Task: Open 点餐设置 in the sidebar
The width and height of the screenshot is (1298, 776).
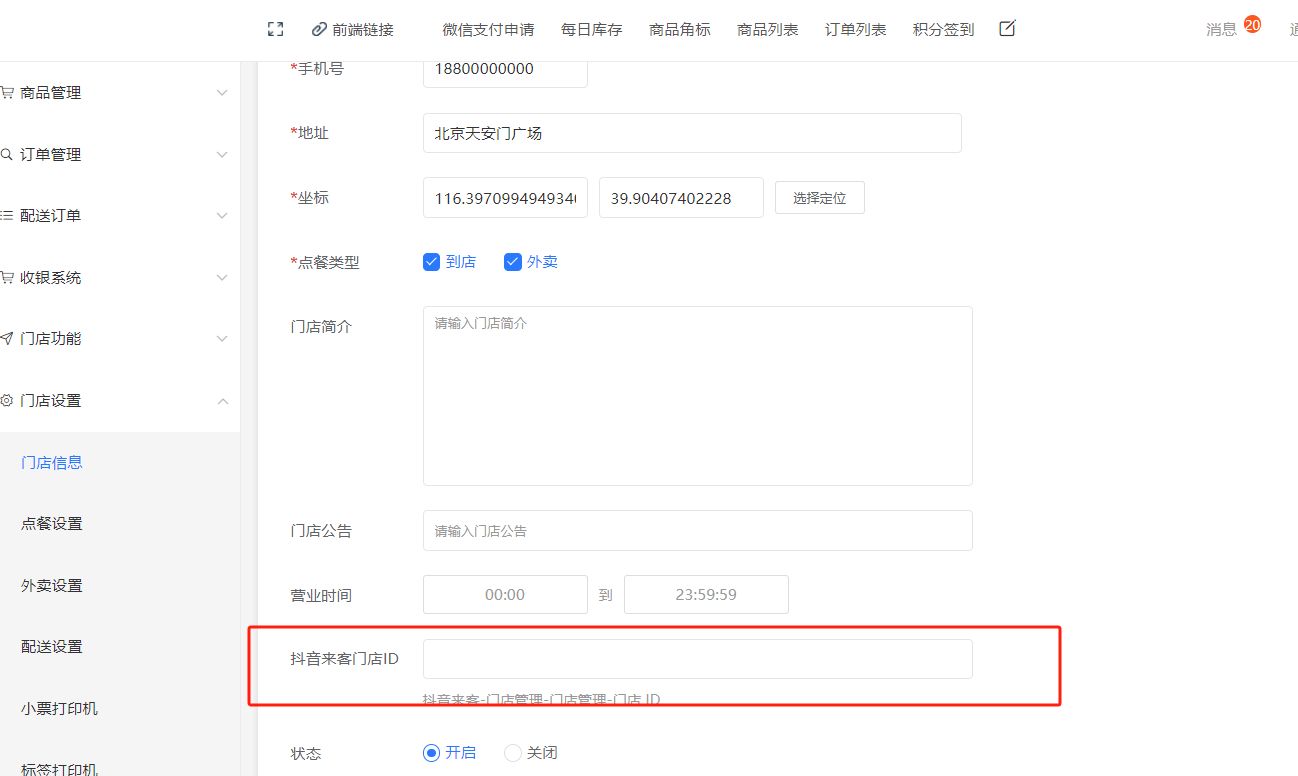Action: (52, 524)
